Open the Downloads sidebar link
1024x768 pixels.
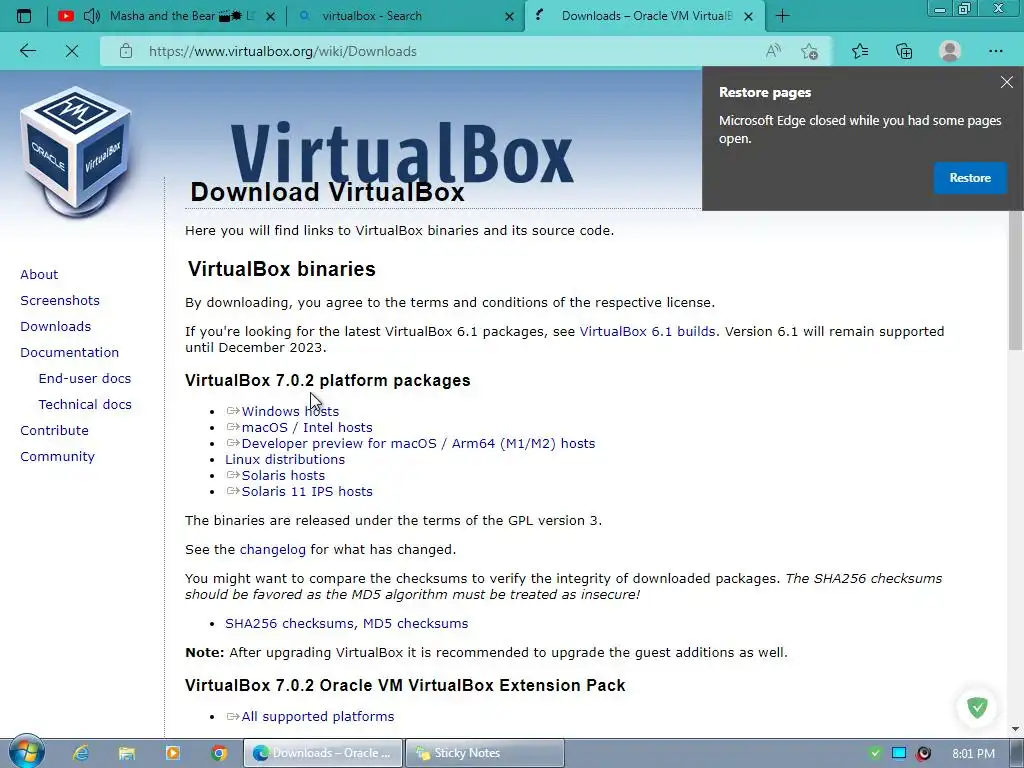click(x=56, y=327)
